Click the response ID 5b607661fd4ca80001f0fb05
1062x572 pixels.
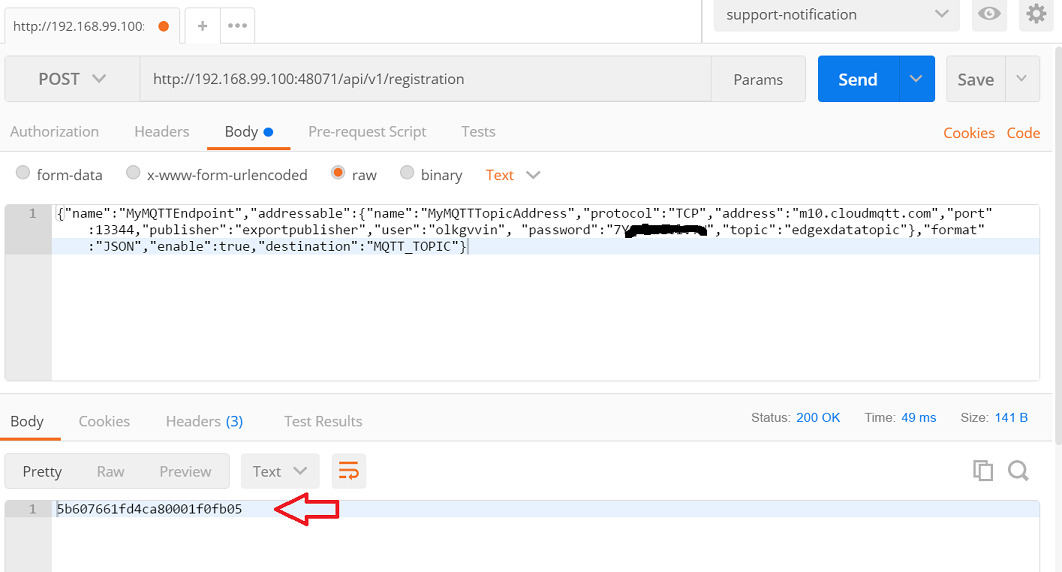[x=149, y=509]
